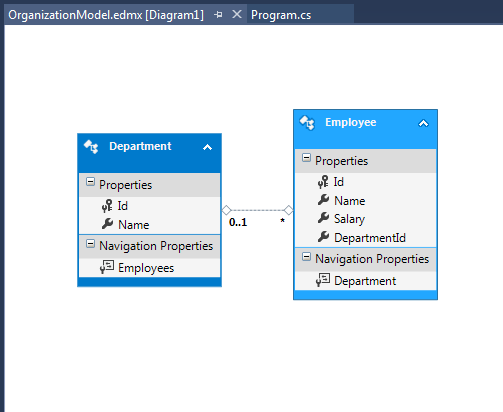Screen dimensions: 503x412
Task: Collapse Navigation Properties in Employee
Action: click(306, 257)
